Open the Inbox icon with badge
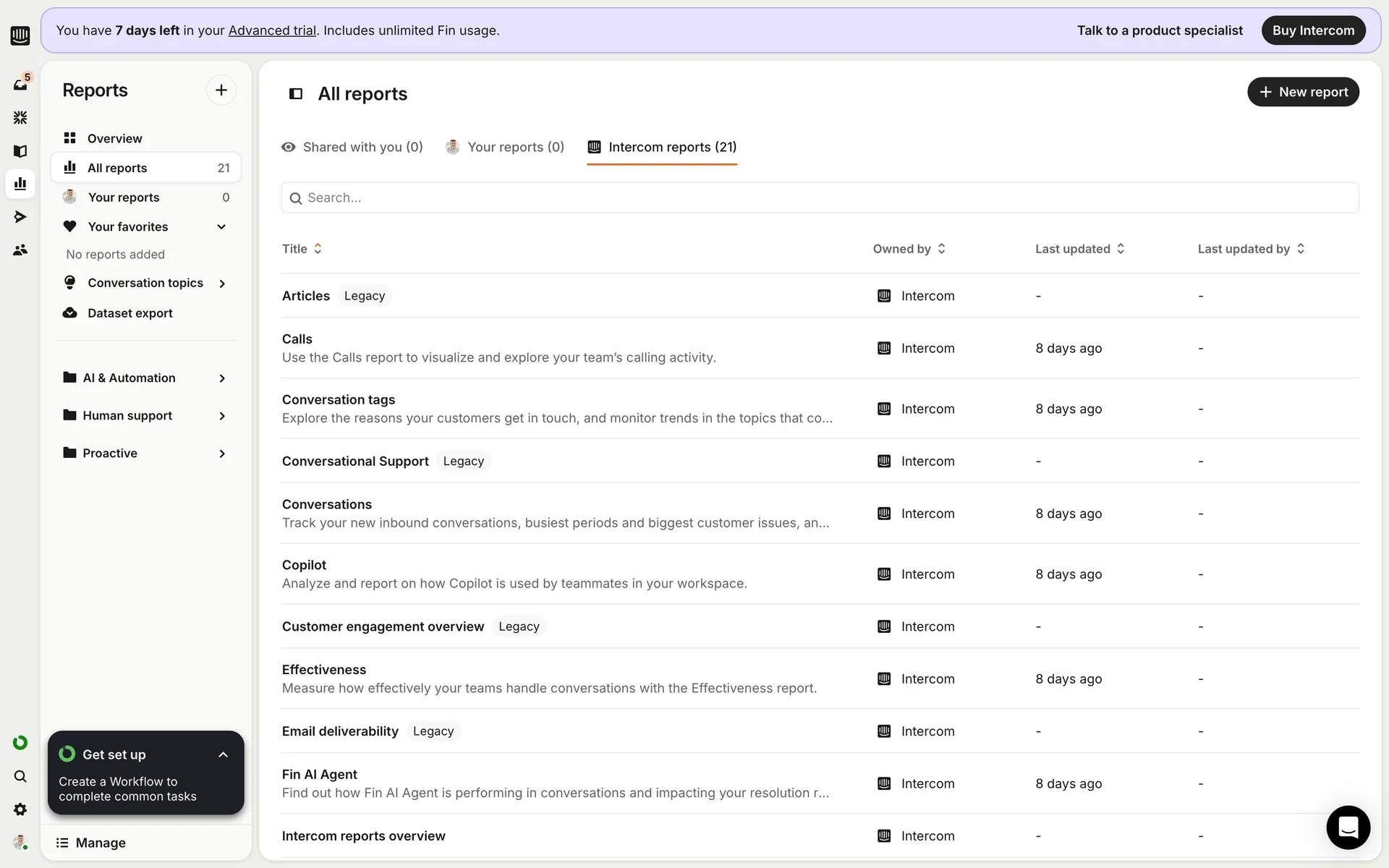This screenshot has width=1389, height=868. point(20,85)
